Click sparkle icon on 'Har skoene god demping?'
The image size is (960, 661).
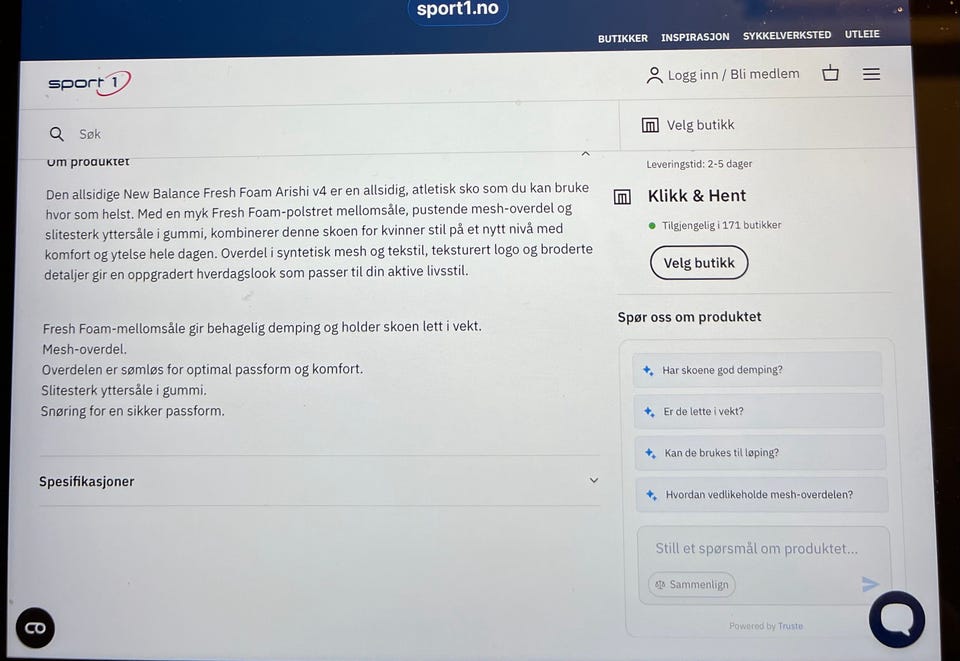click(x=648, y=370)
